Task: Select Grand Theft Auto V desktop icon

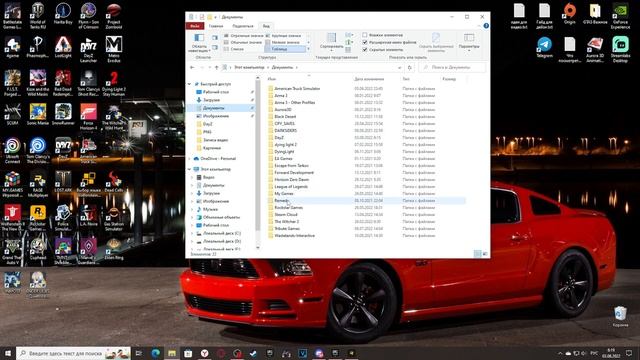Action: (12, 251)
